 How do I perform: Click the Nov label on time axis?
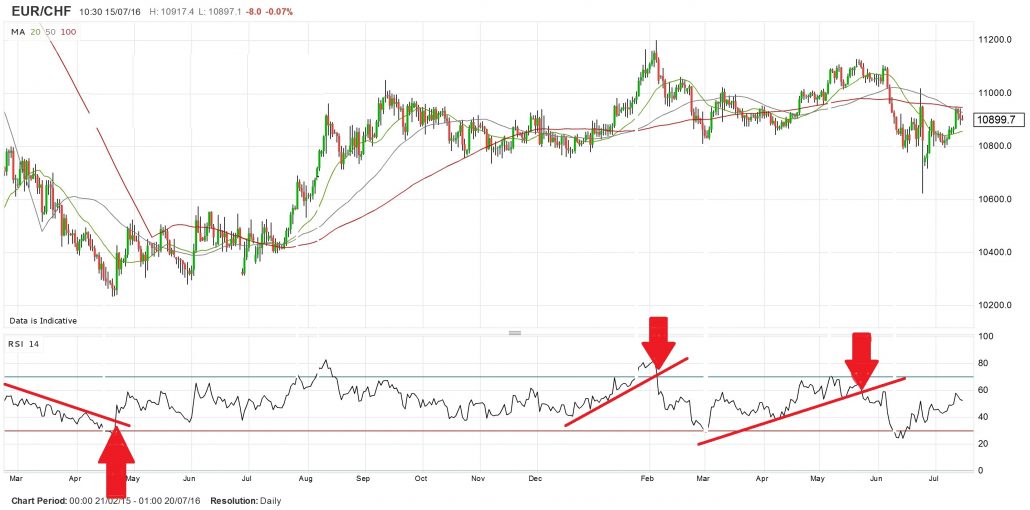point(480,478)
